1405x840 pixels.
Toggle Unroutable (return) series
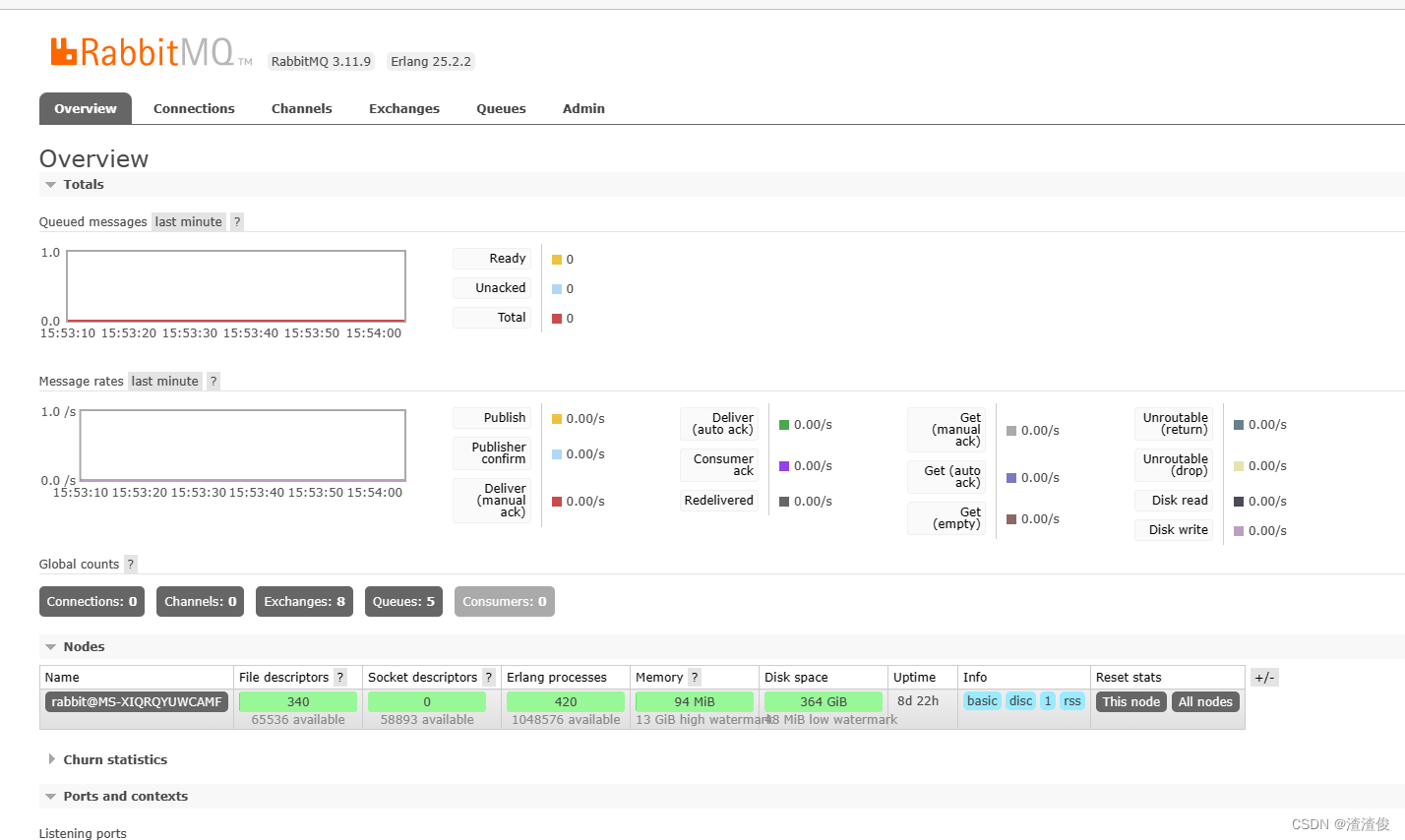(x=1174, y=424)
